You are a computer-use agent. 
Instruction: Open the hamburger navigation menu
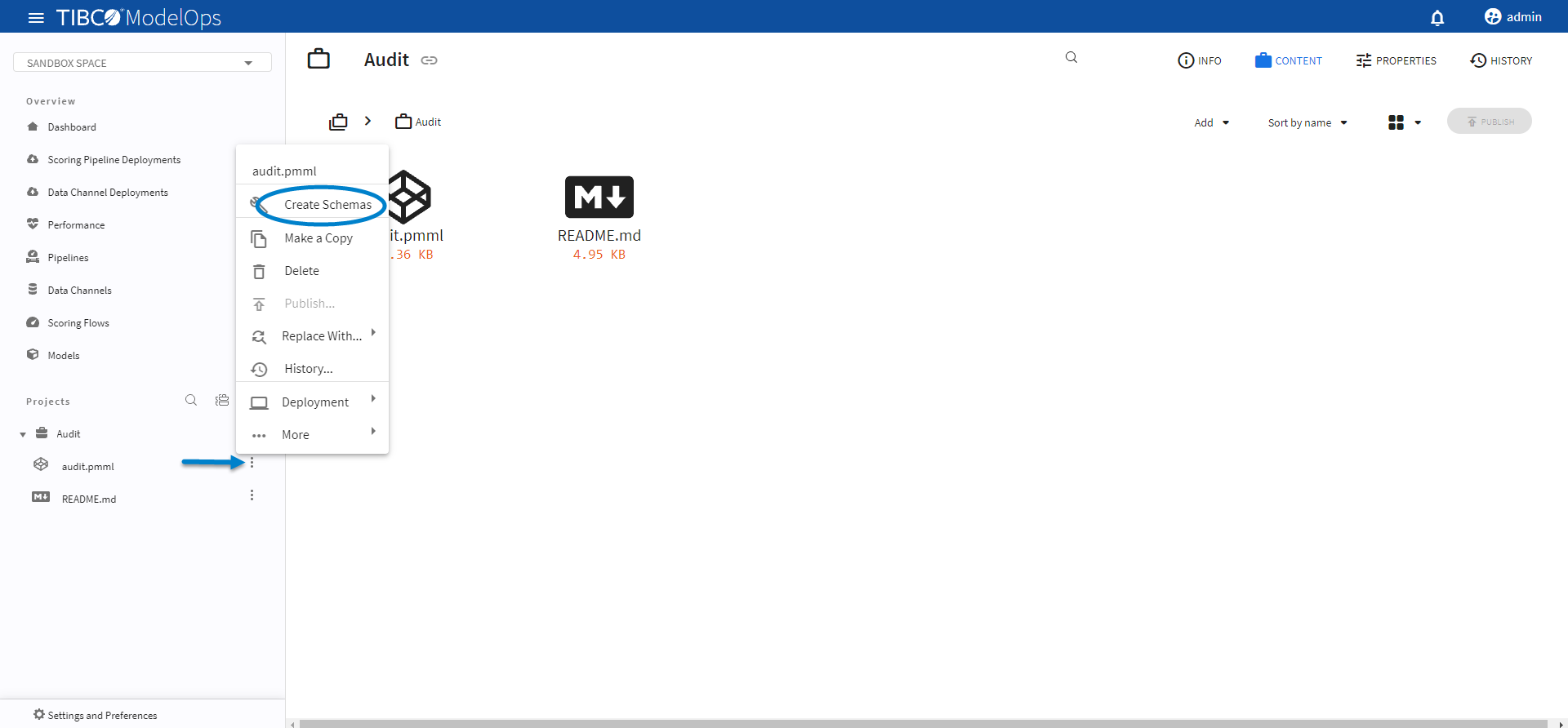(x=36, y=17)
